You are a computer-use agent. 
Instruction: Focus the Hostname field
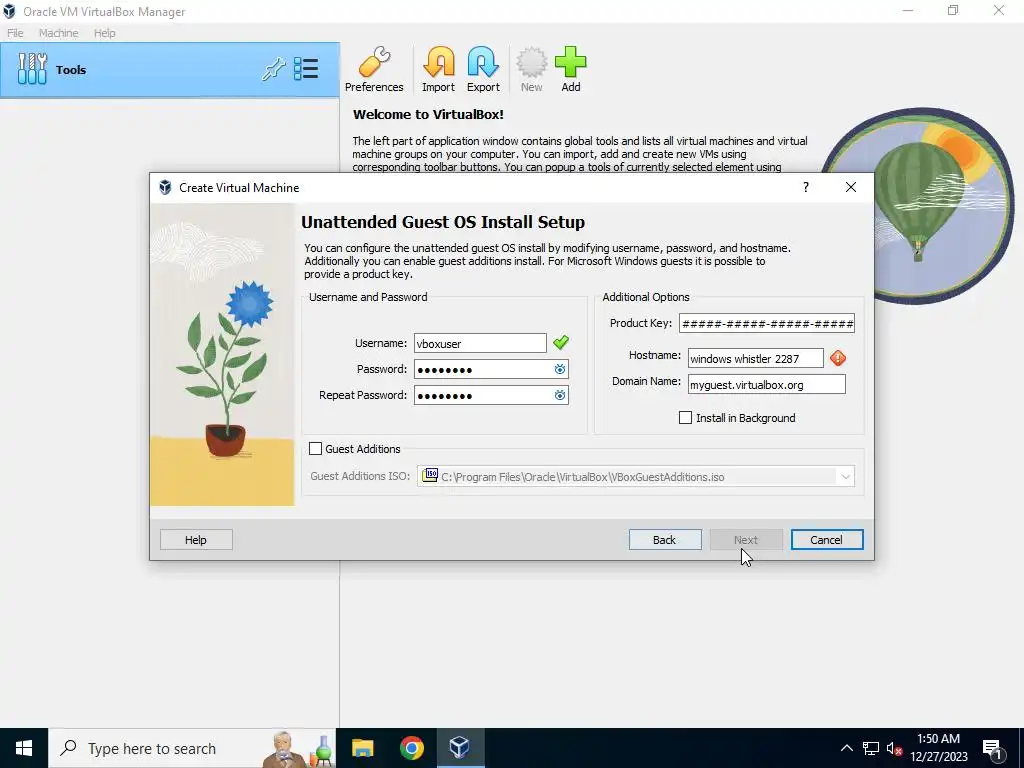click(756, 359)
